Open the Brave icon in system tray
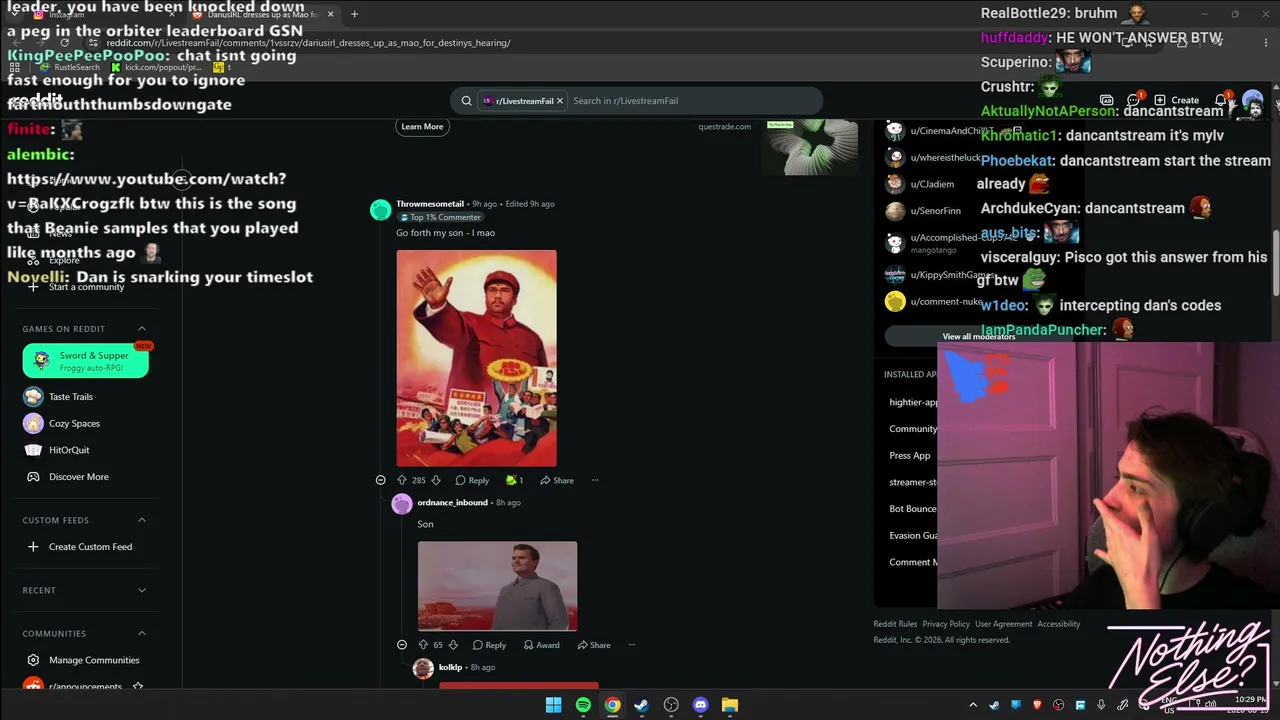Viewport: 1280px width, 720px height. (x=1037, y=705)
